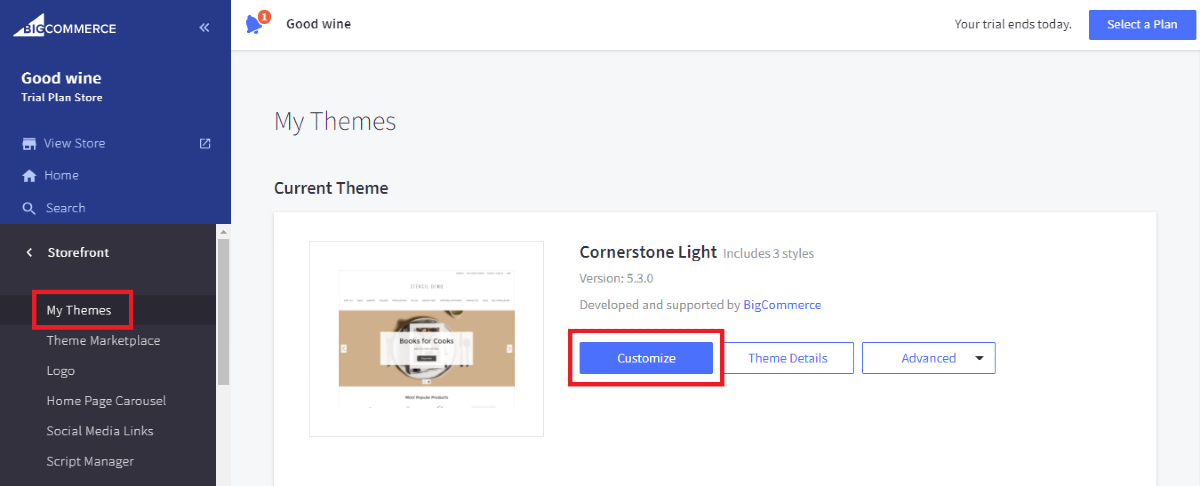Go to Social Media Links
This screenshot has width=1200, height=486.
(x=99, y=431)
